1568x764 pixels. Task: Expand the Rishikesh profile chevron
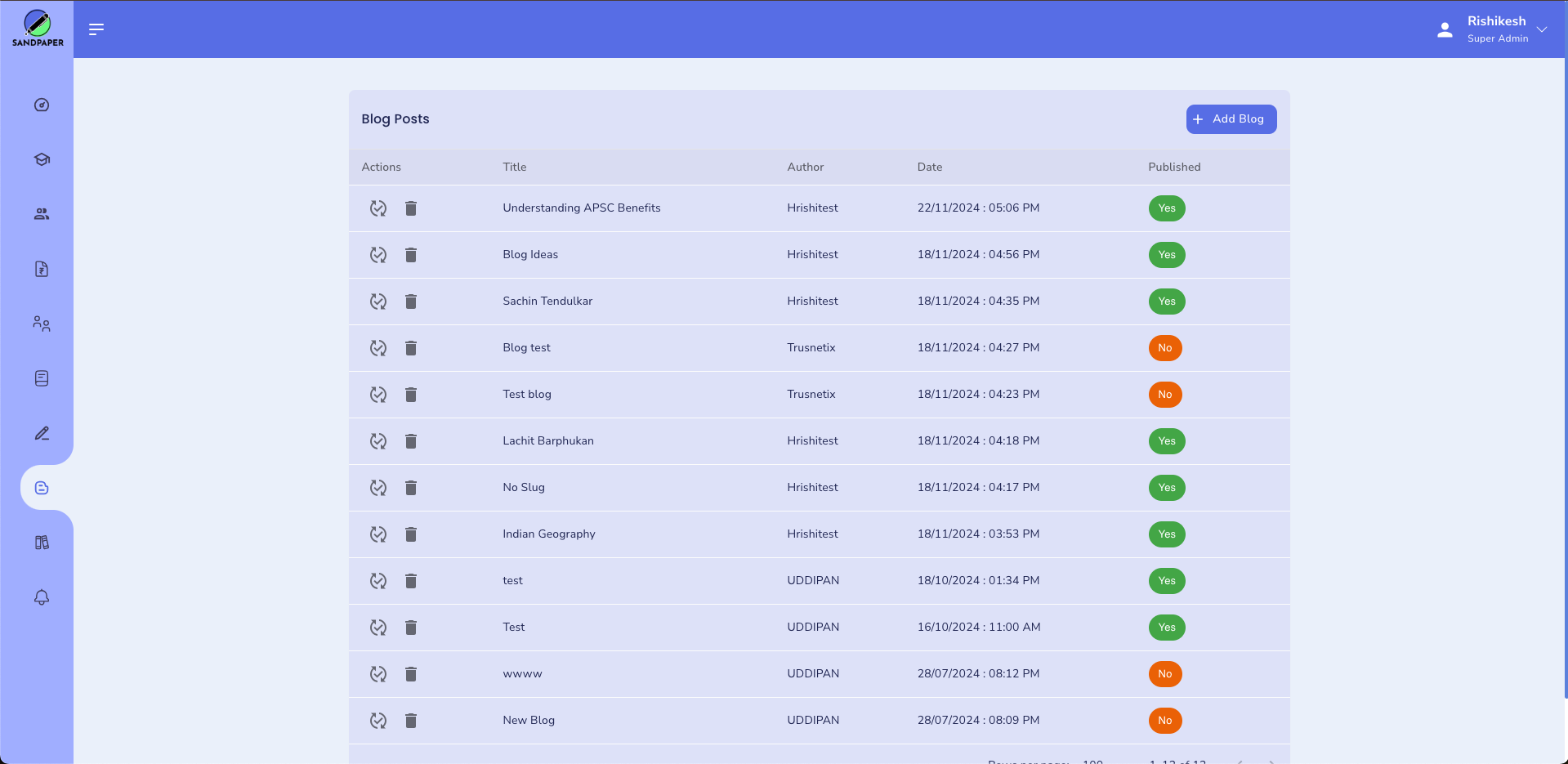1543,29
